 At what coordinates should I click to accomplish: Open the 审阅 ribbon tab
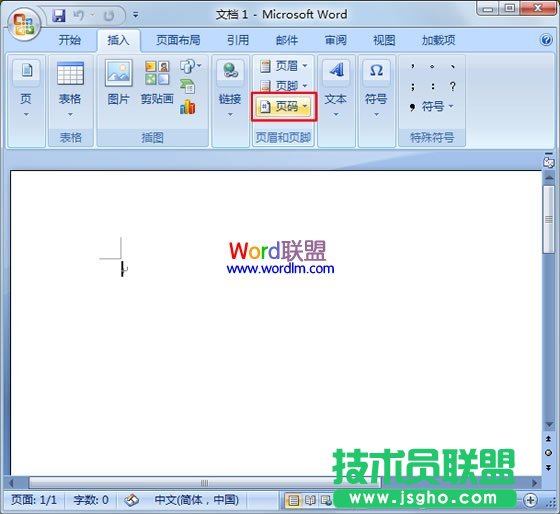coord(335,40)
